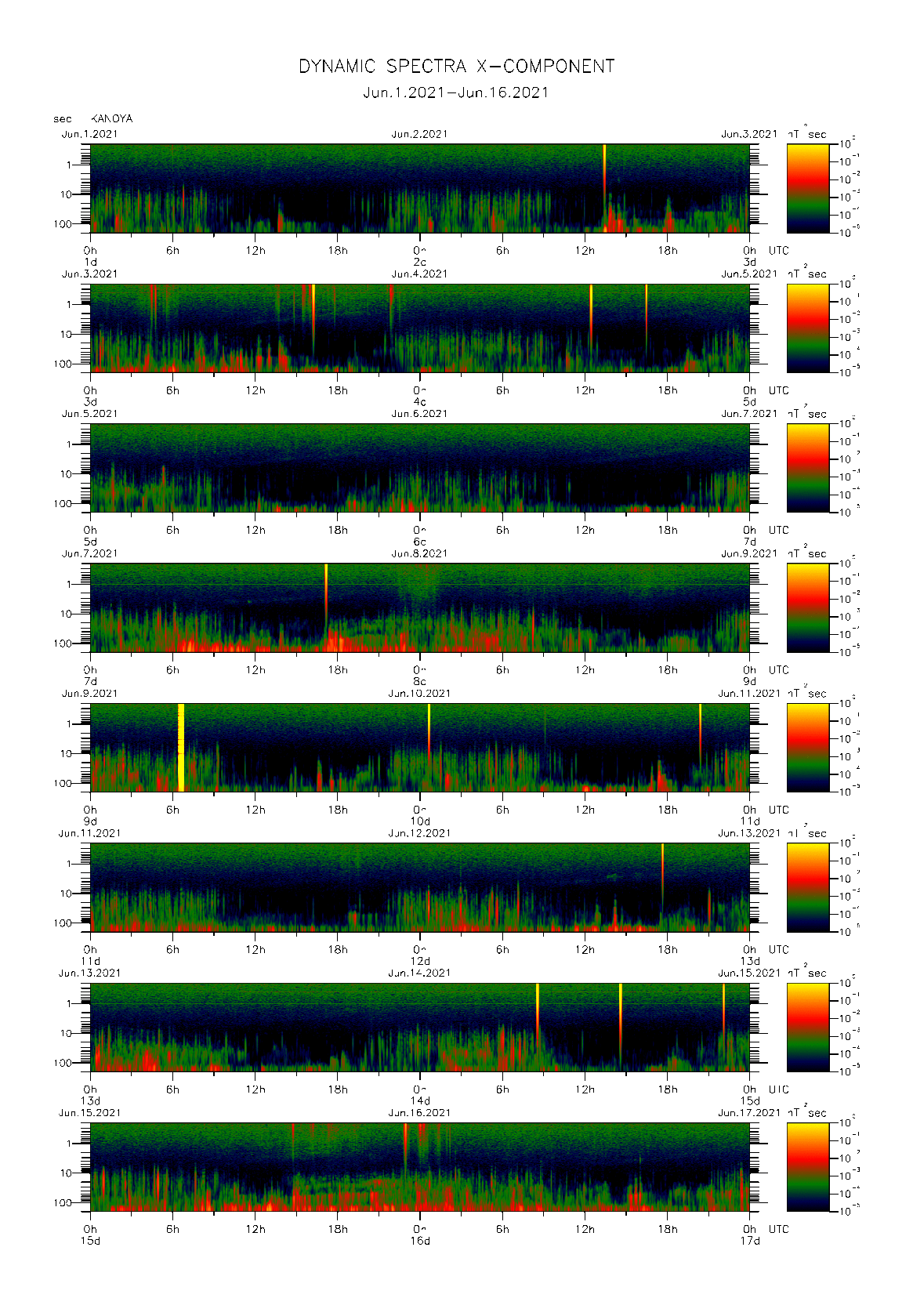Click the color scale bar beside the Jun.15 panel
Screen dimensions: 913x1316
808,1167
